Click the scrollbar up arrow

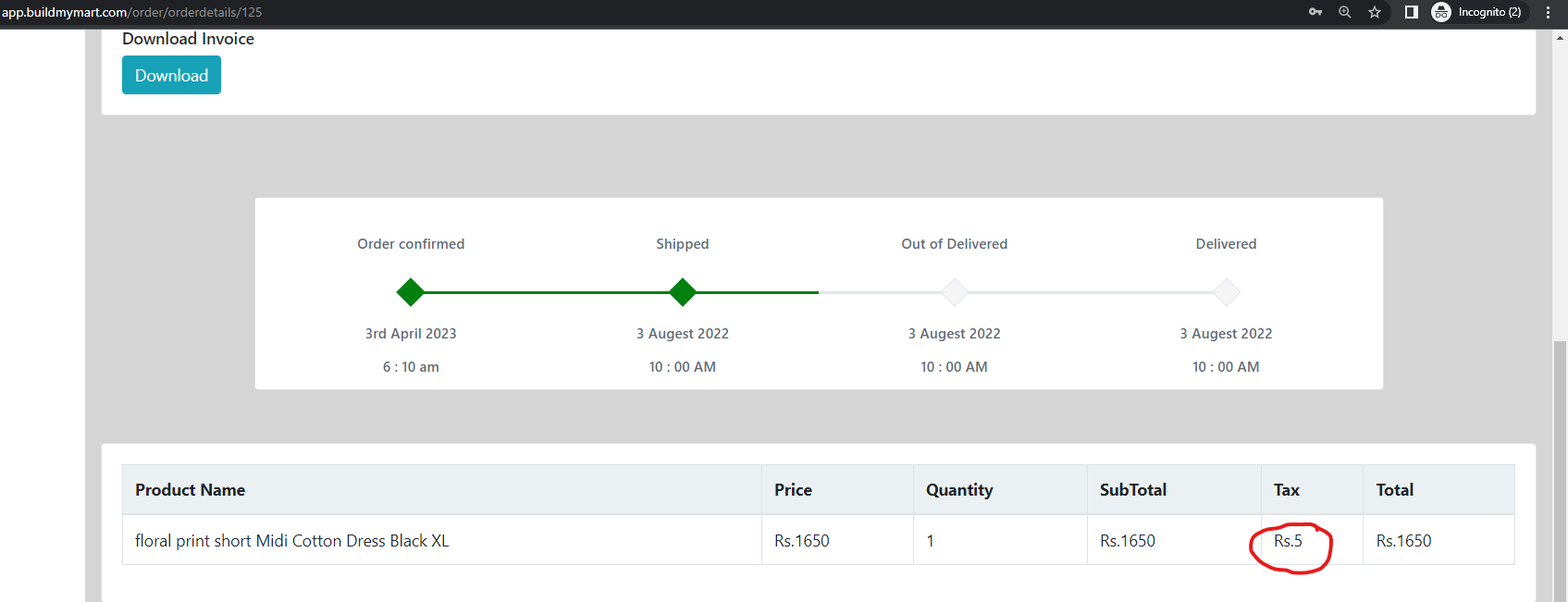point(1561,38)
